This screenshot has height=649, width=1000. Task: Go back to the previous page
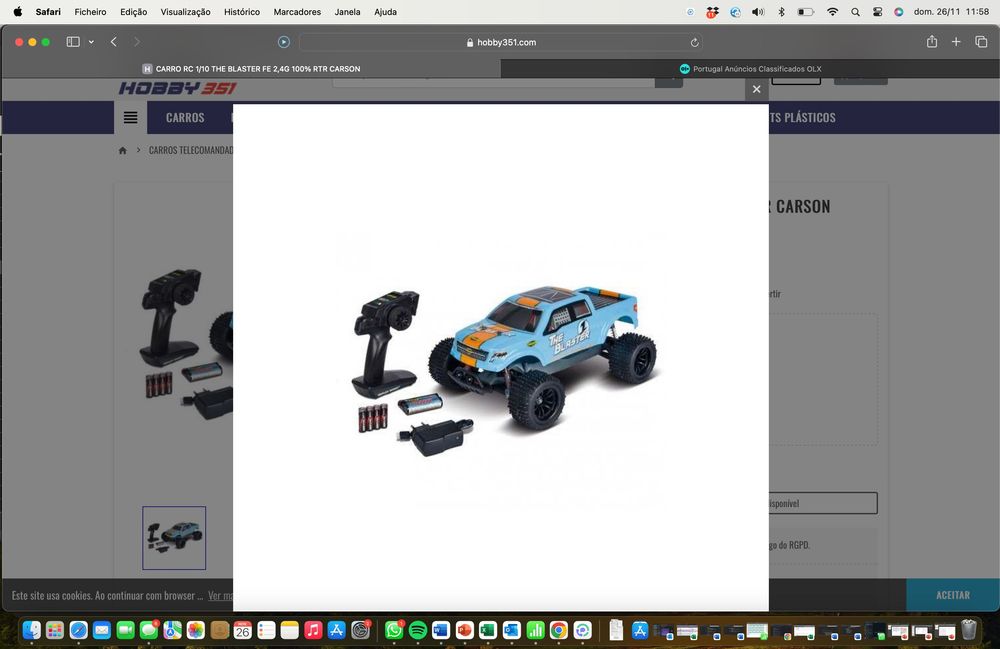click(x=114, y=42)
